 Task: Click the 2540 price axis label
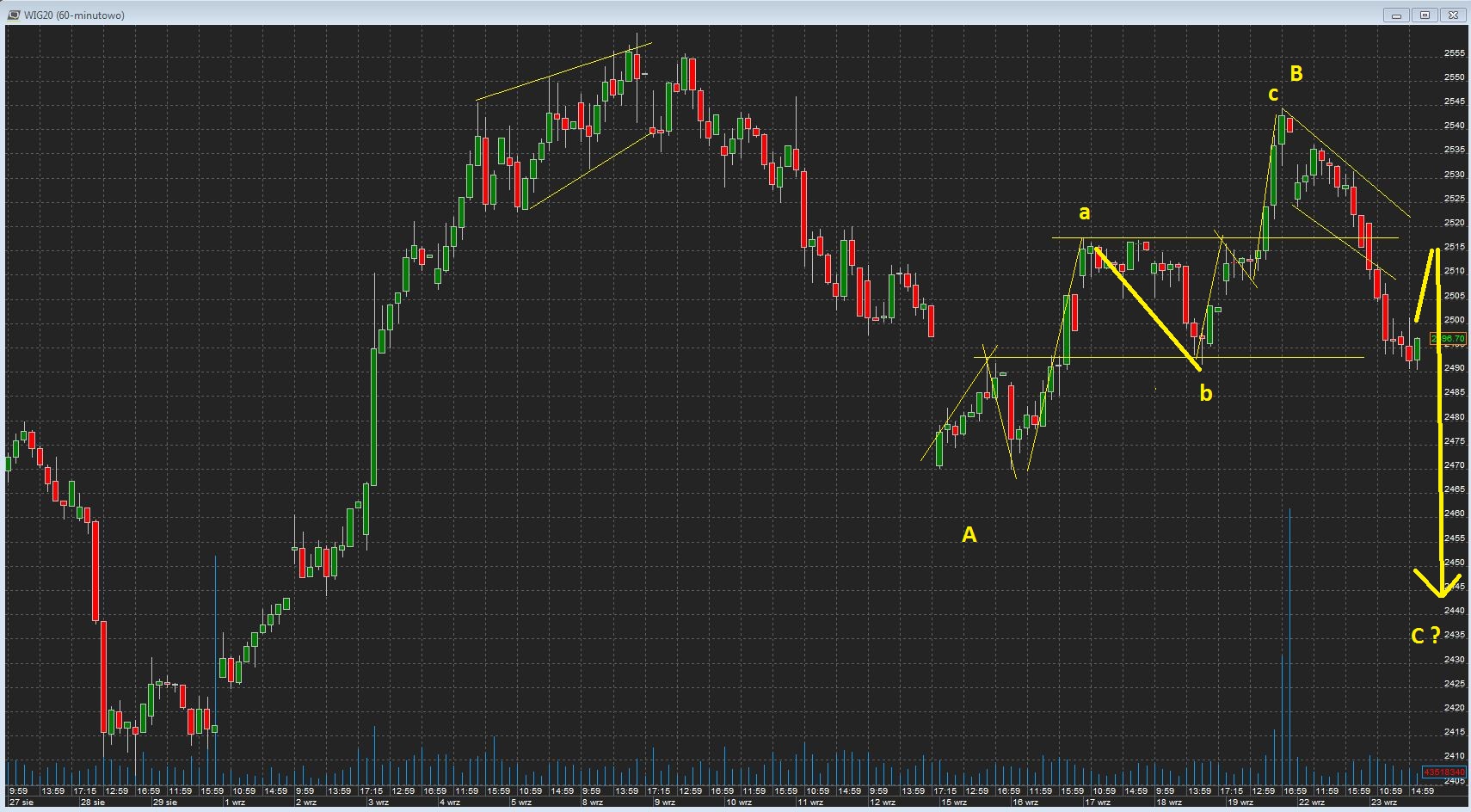point(1454,126)
